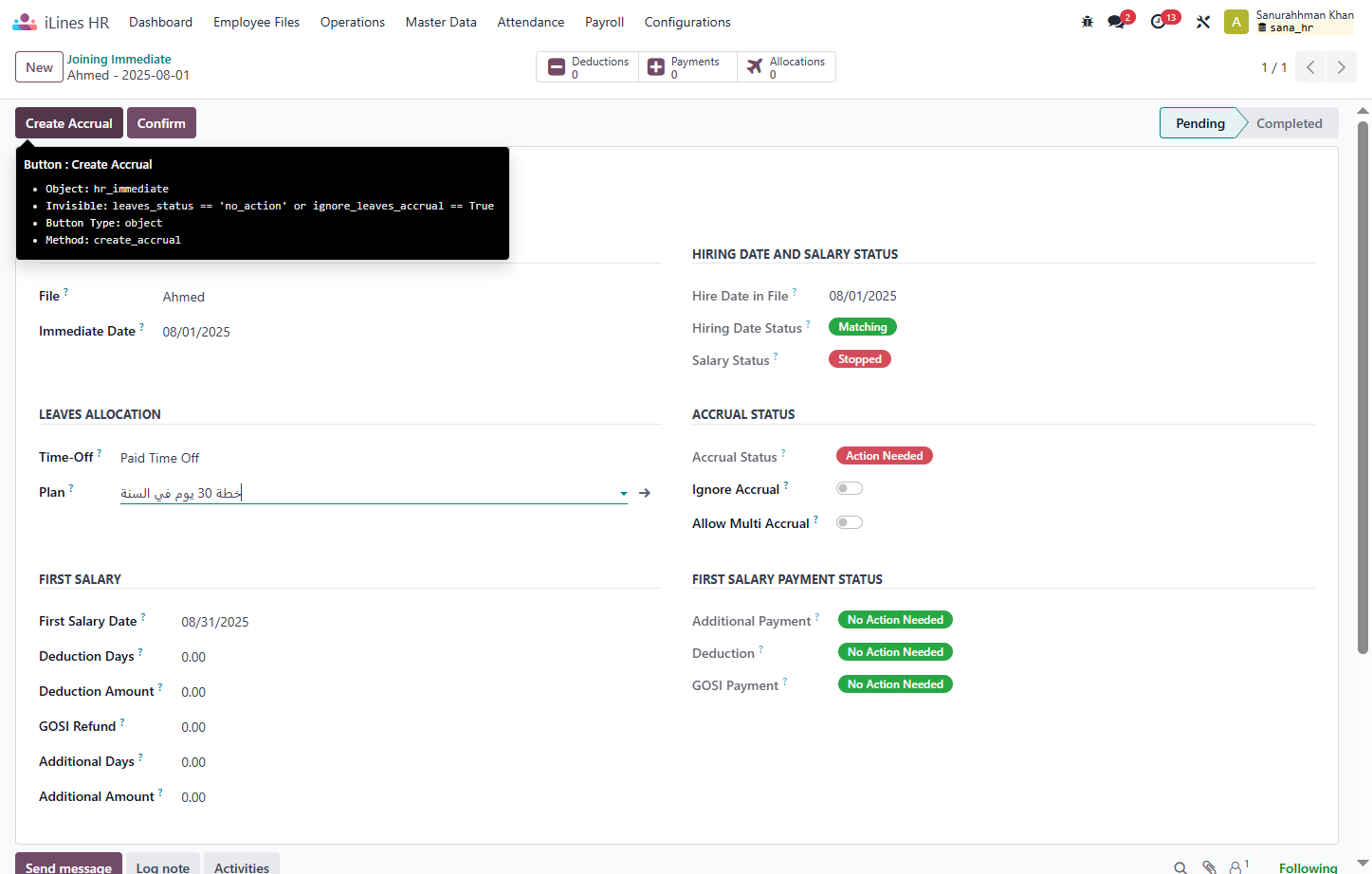Click the Action Needed accrual badge
Screen dimensions: 1372x874
point(885,456)
